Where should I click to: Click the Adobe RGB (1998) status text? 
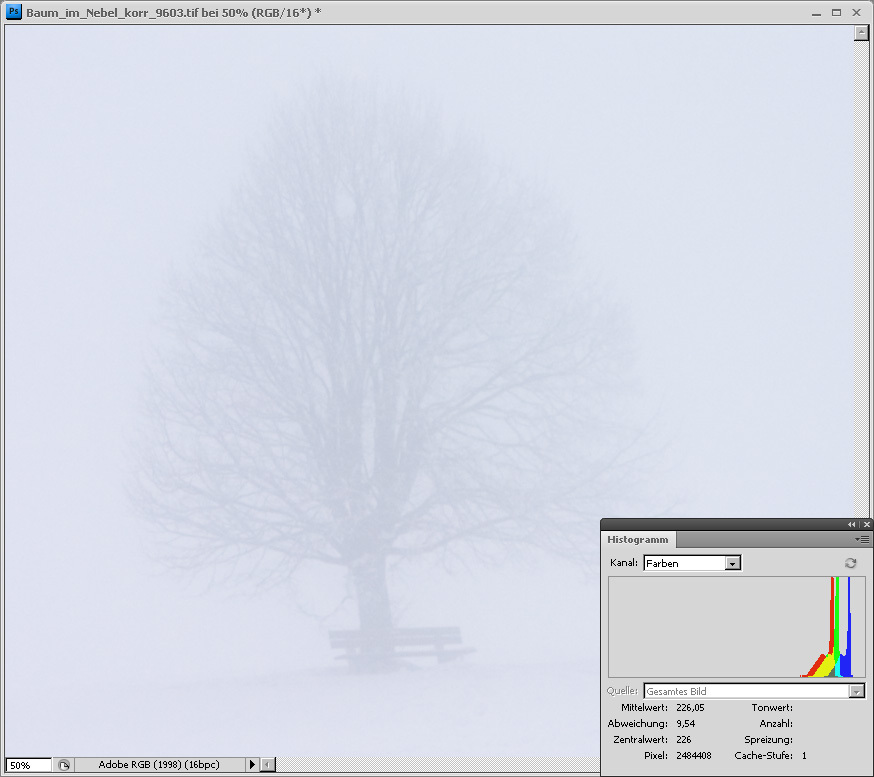click(160, 765)
